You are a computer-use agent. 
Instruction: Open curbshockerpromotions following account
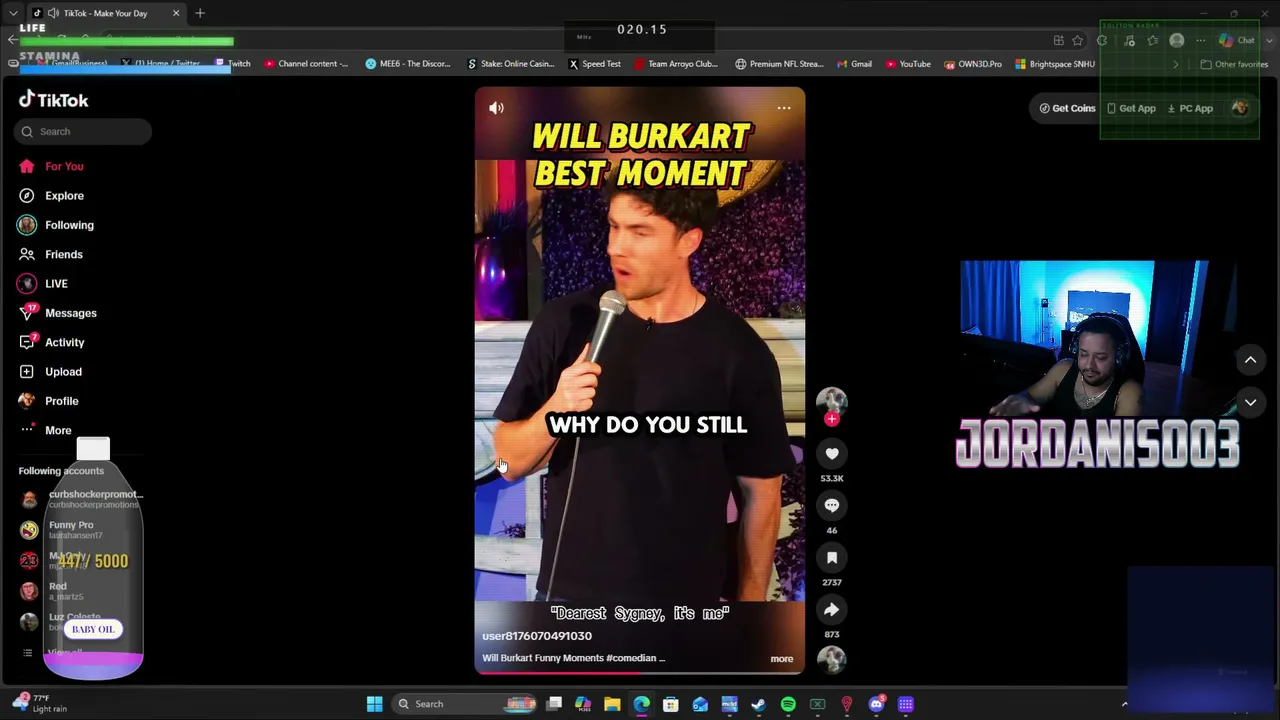tap(80, 498)
